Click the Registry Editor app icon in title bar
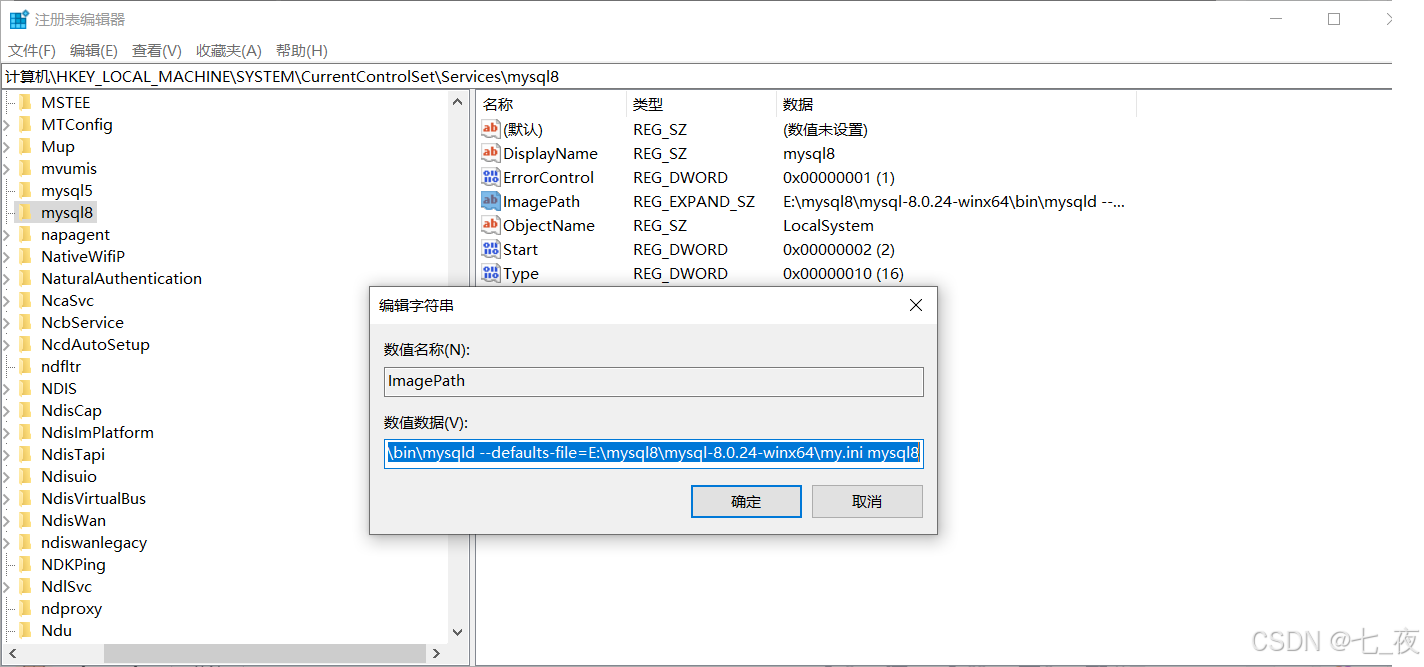1424x667 pixels. point(18,19)
